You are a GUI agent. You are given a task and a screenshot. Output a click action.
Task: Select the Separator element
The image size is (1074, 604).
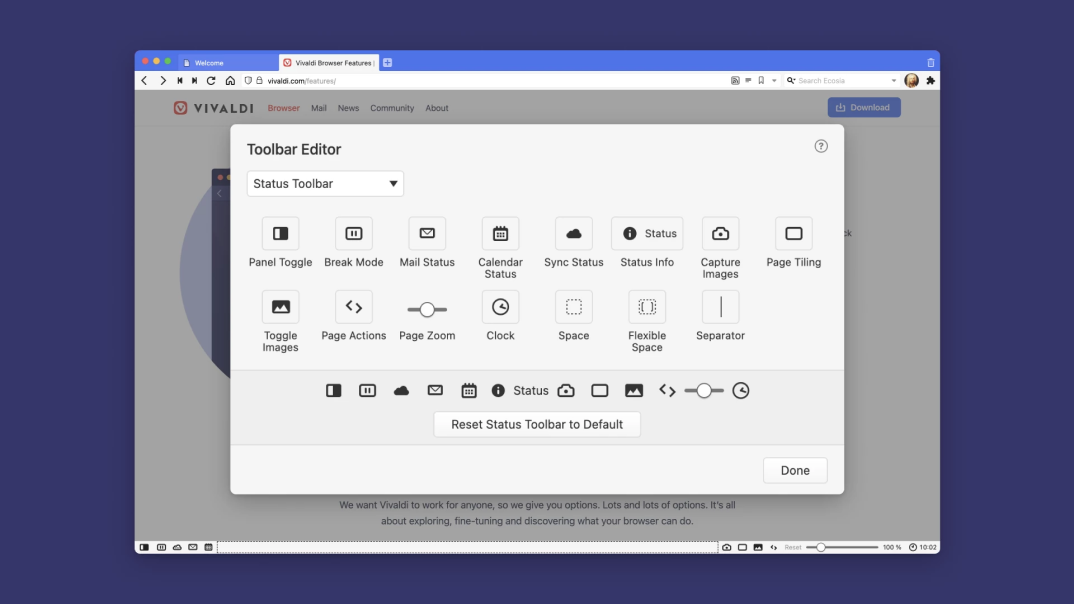720,306
